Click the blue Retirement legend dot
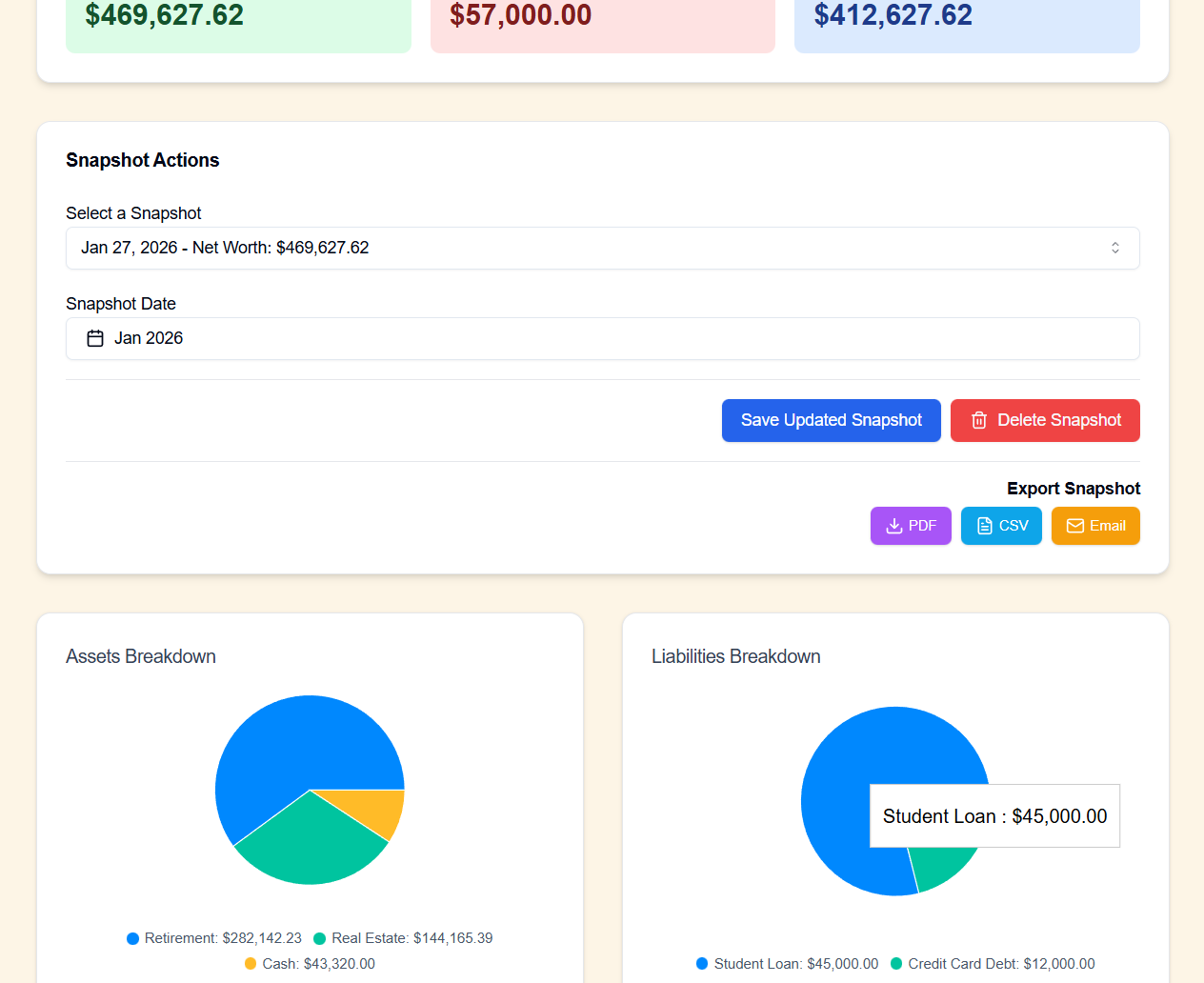Viewport: 1204px width, 983px height. tap(132, 938)
